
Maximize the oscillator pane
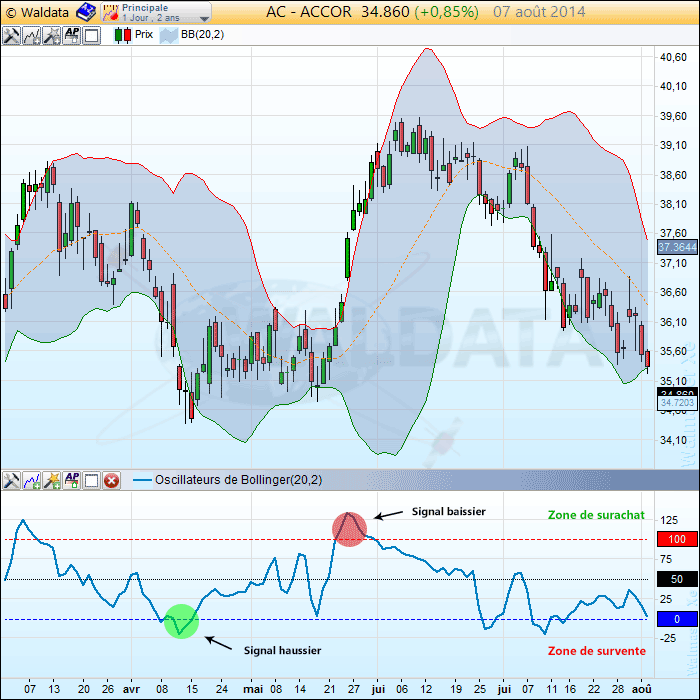tap(92, 480)
